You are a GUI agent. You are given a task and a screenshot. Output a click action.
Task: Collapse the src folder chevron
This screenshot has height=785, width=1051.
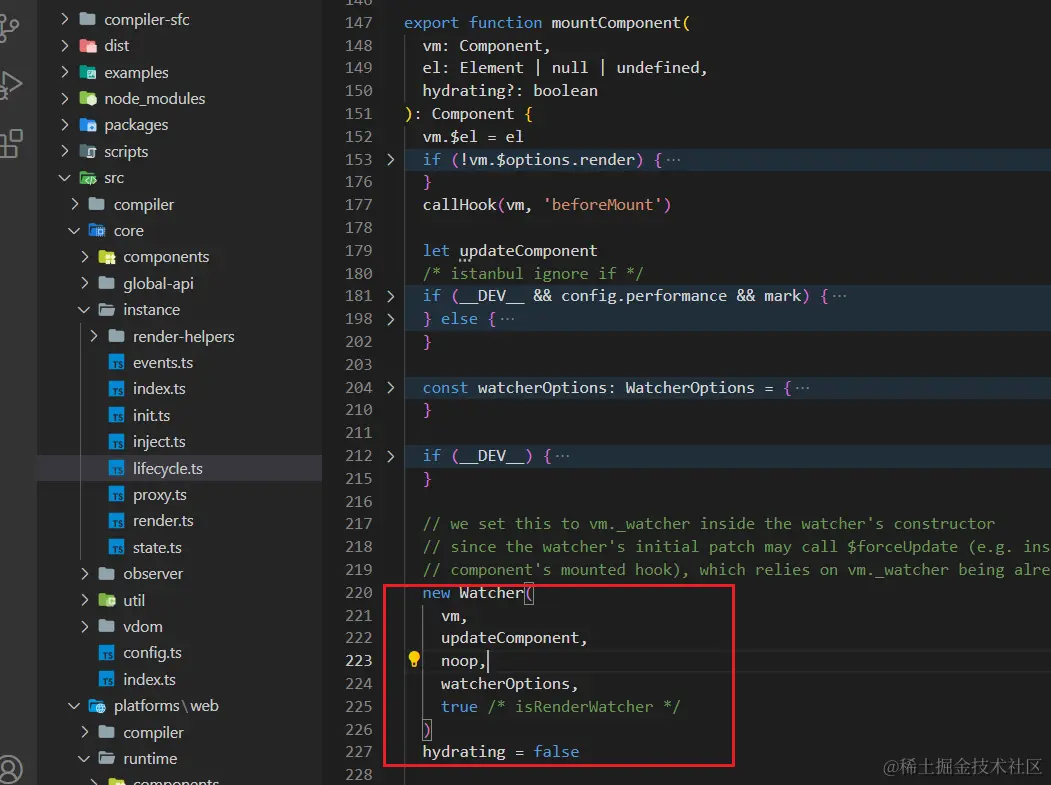tap(64, 178)
